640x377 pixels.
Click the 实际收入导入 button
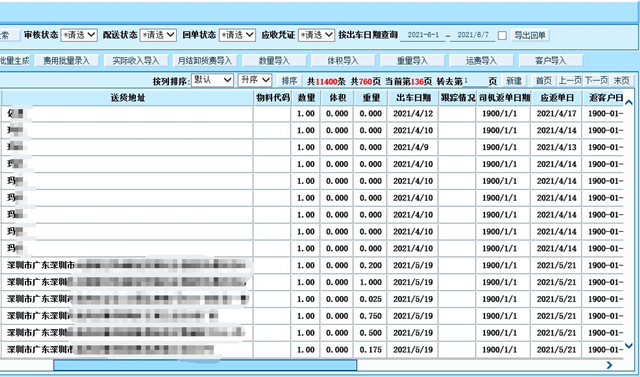[136, 61]
